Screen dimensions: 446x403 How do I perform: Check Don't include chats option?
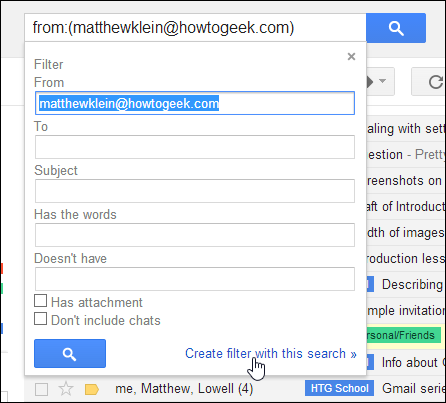point(41,319)
